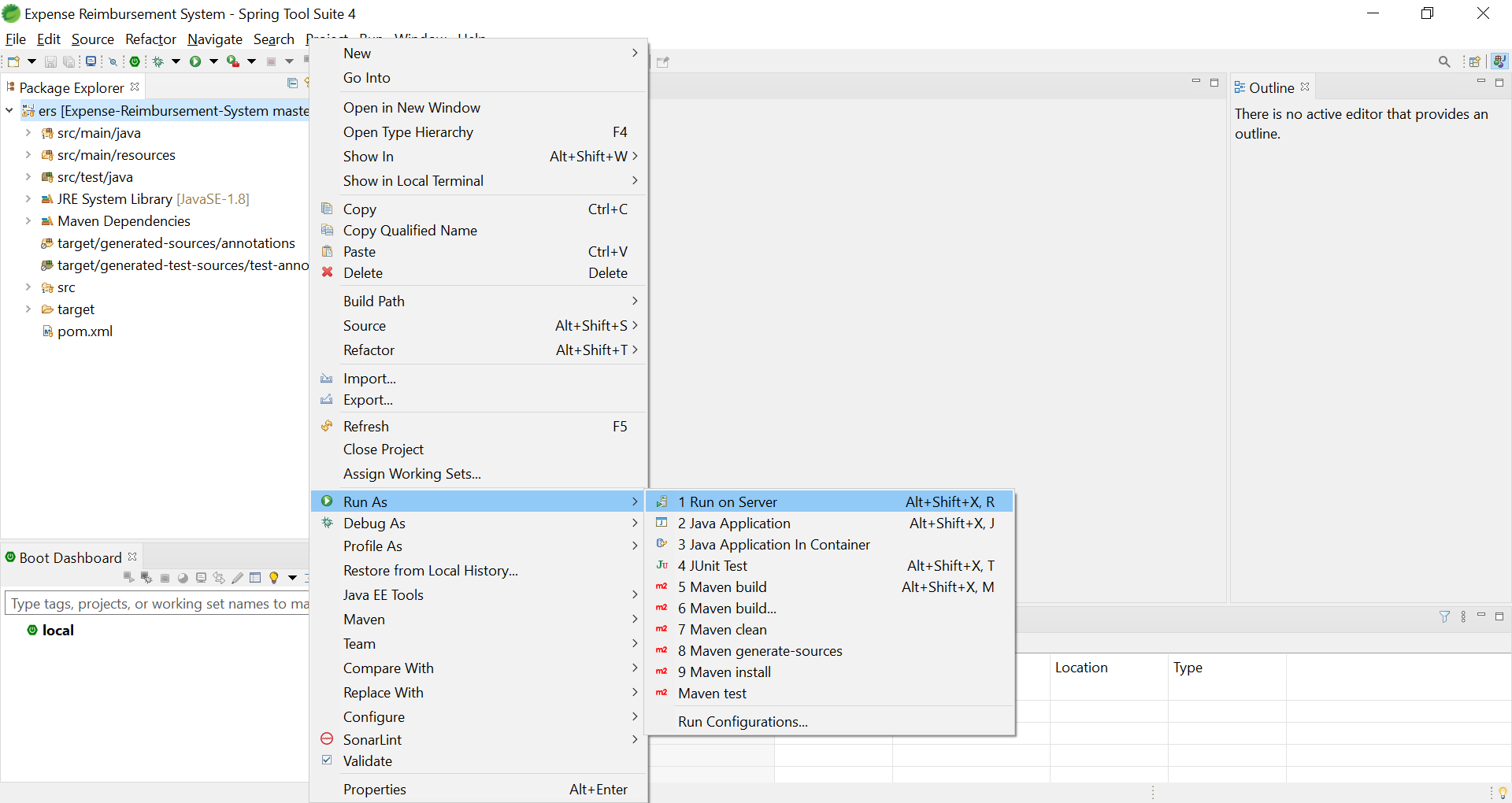
Task: Click the Boot Dashboard tag filter field
Action: (x=157, y=603)
